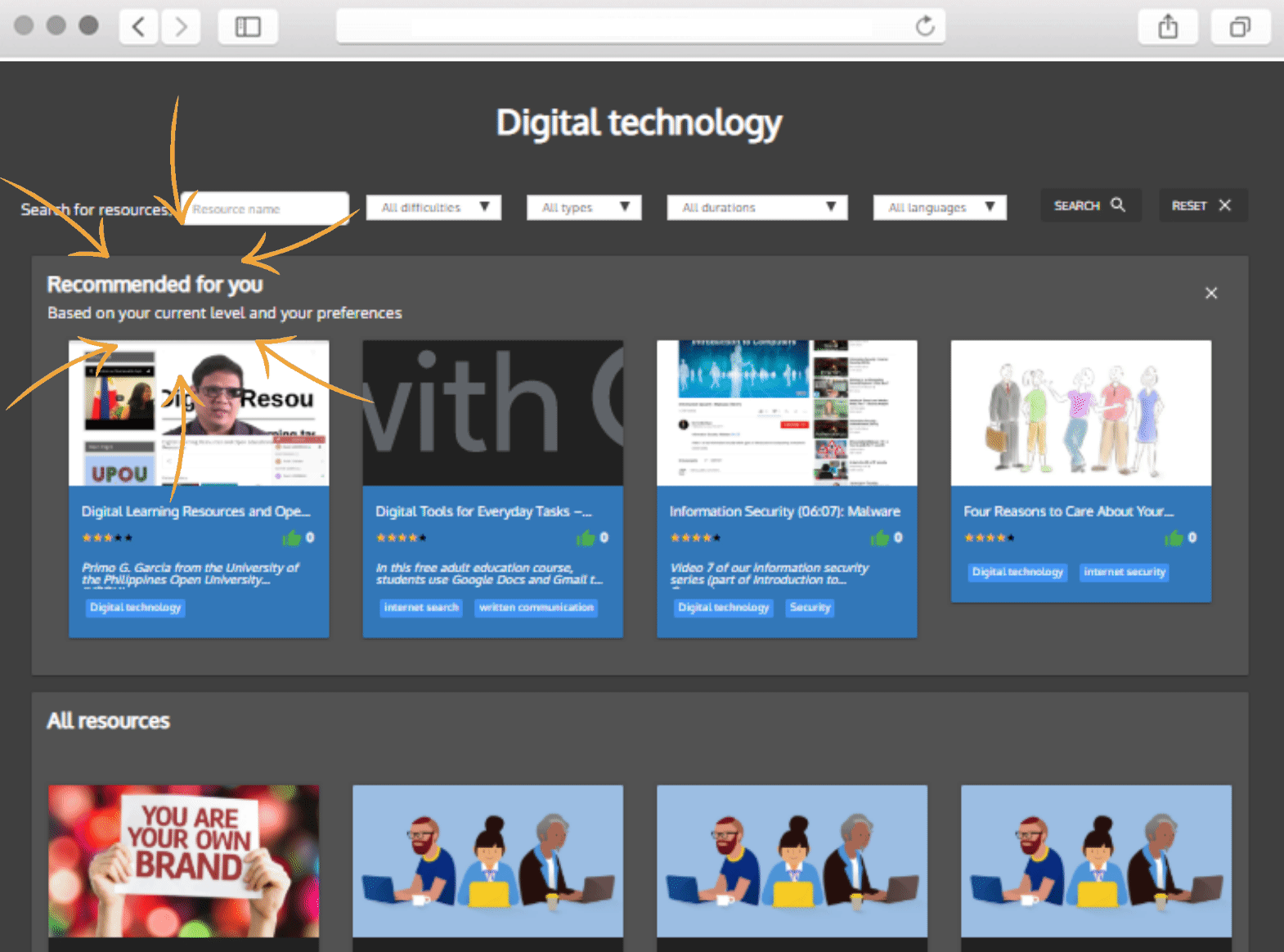1284x952 pixels.
Task: Click Digital Tools for Everyday Tasks title
Action: click(x=483, y=511)
